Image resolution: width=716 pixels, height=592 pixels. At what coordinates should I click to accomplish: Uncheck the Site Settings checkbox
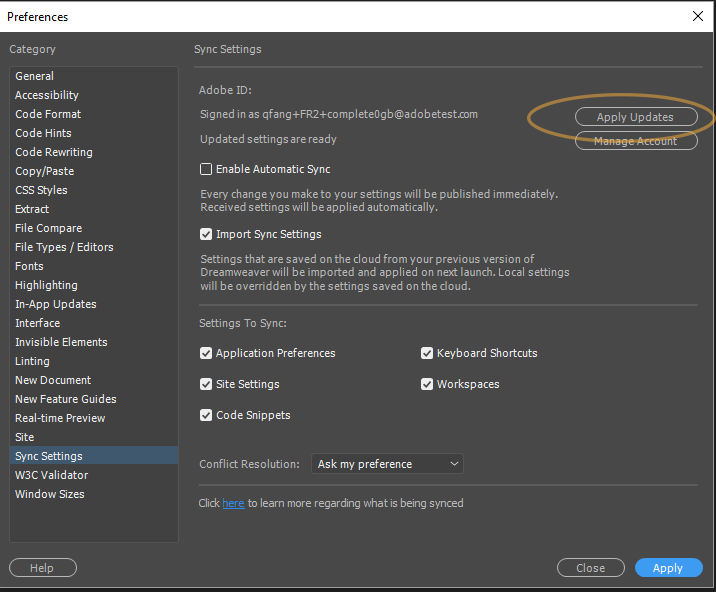pyautogui.click(x=207, y=384)
